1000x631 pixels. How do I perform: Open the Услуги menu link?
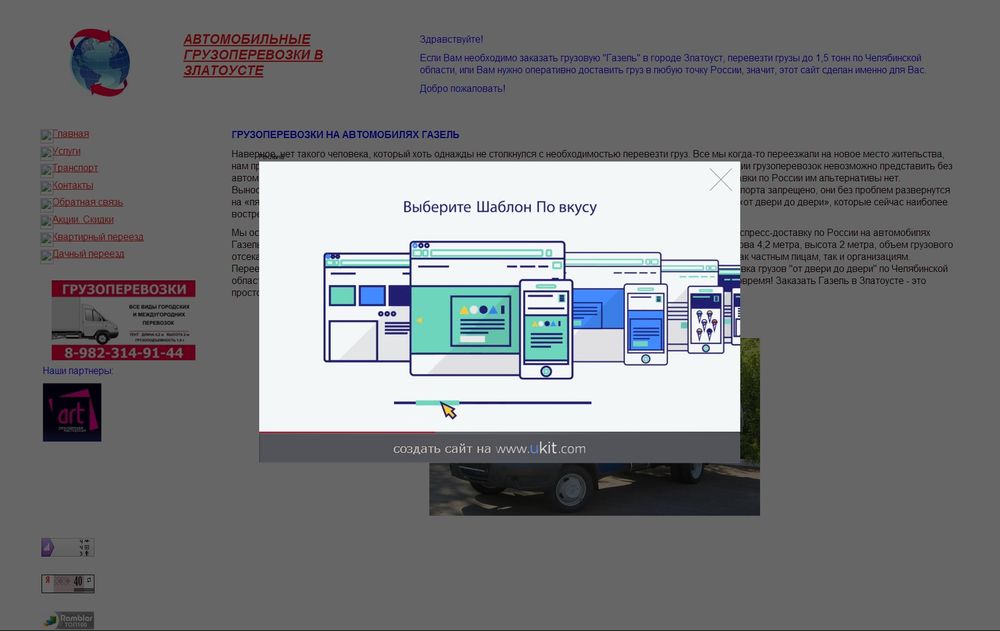(66, 151)
